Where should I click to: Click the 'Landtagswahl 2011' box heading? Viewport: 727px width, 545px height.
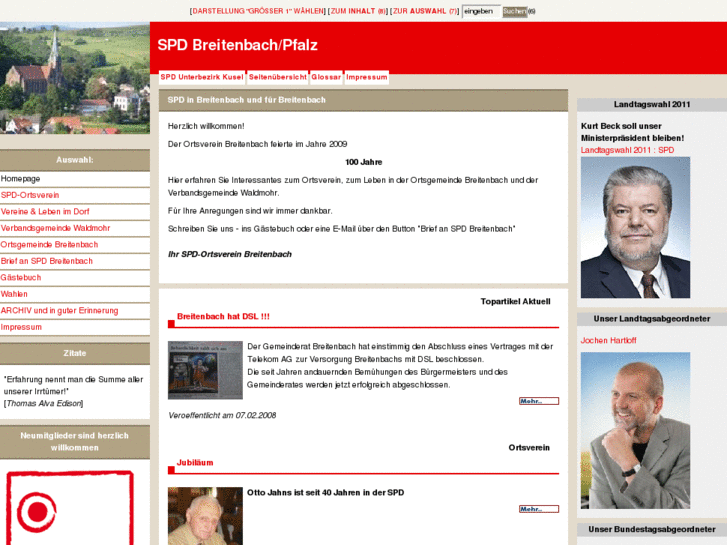point(651,104)
